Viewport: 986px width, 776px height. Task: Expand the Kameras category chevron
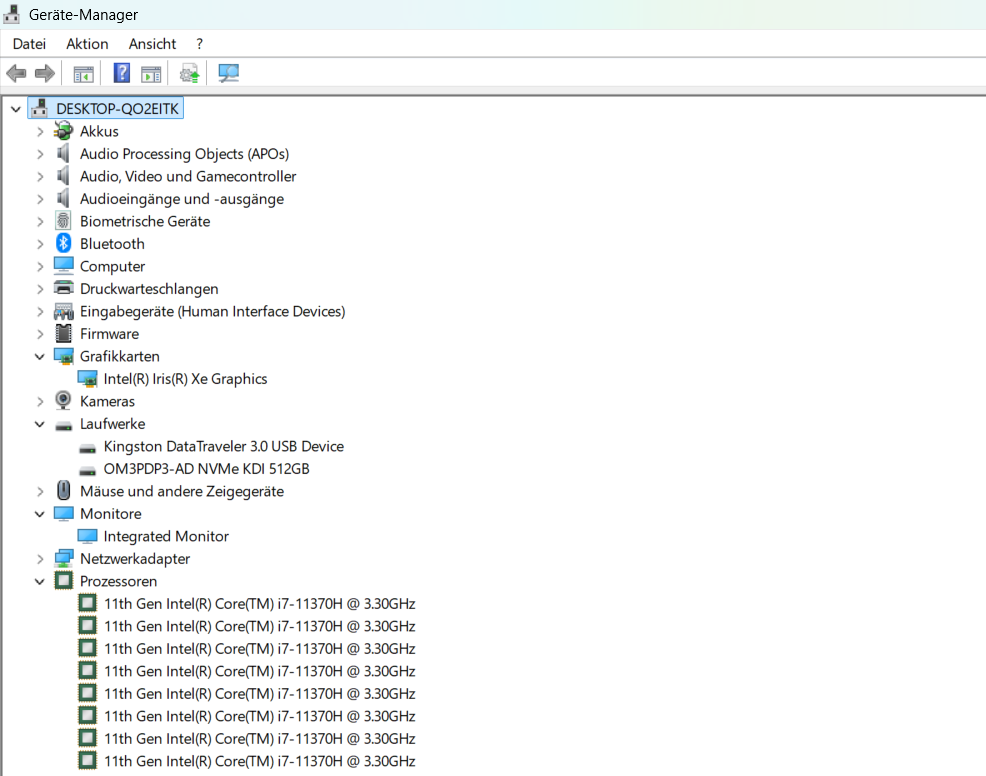40,401
